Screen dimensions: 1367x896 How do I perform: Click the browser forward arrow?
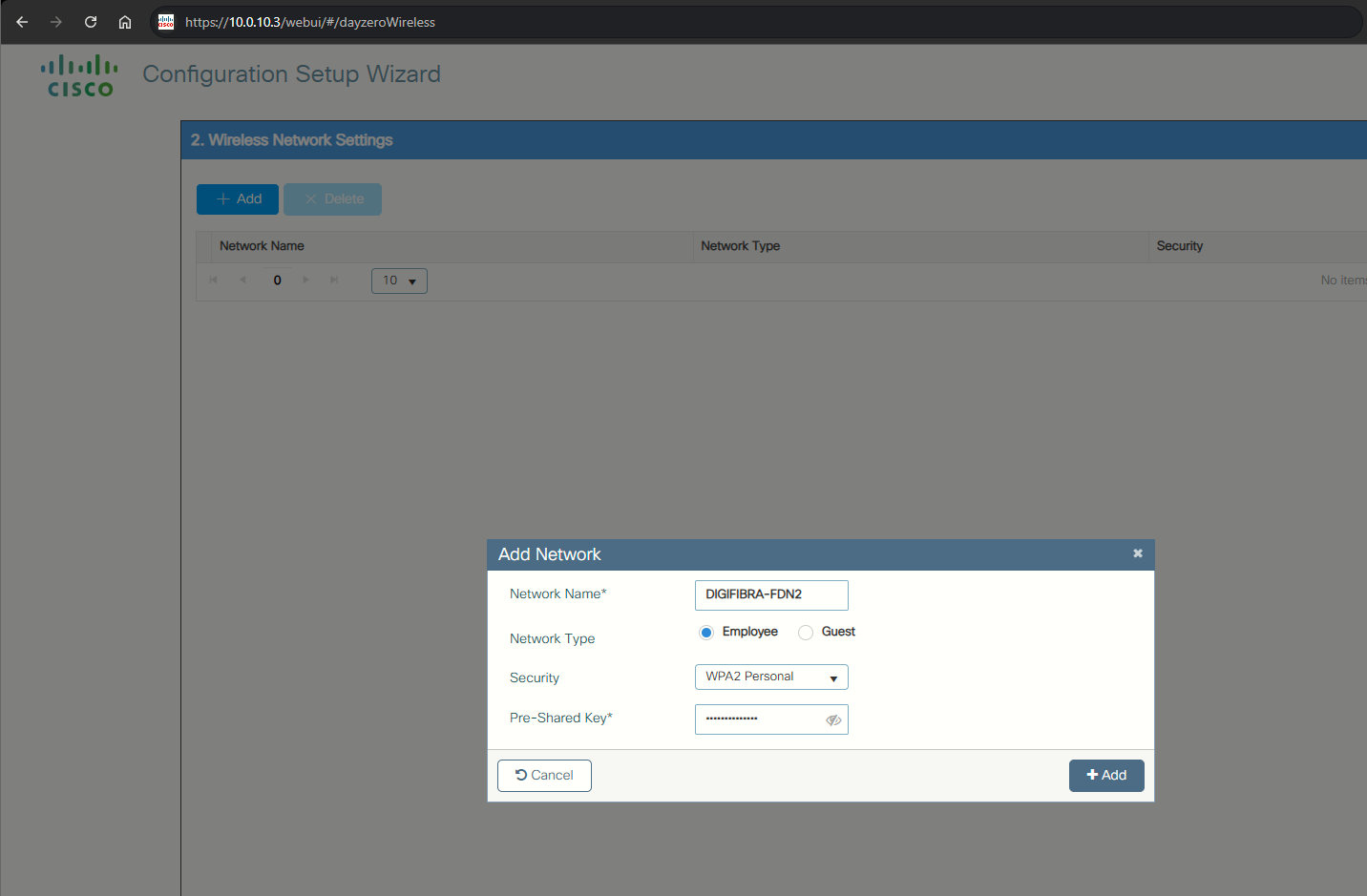[56, 22]
